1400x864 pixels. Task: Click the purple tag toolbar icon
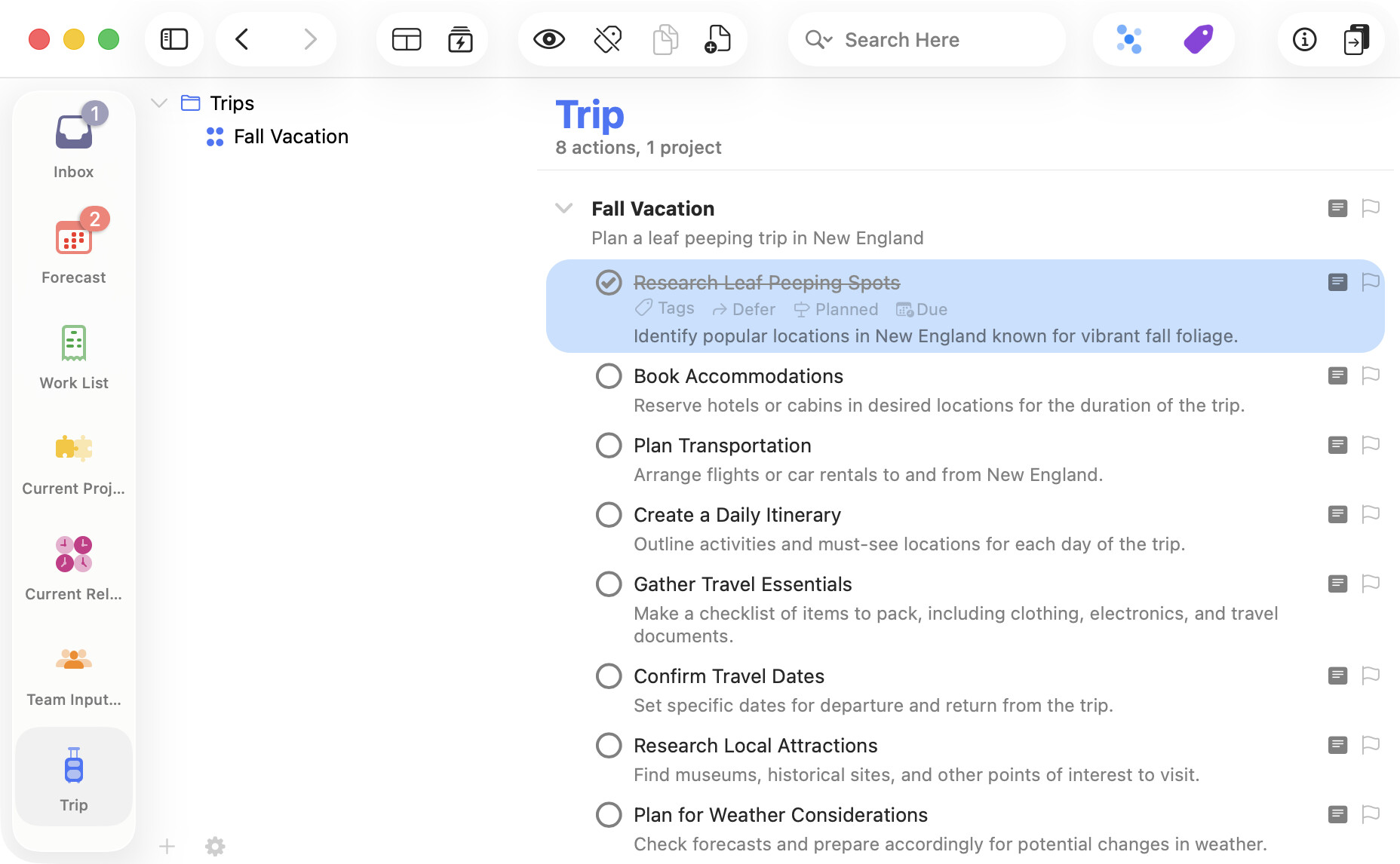tap(1198, 39)
